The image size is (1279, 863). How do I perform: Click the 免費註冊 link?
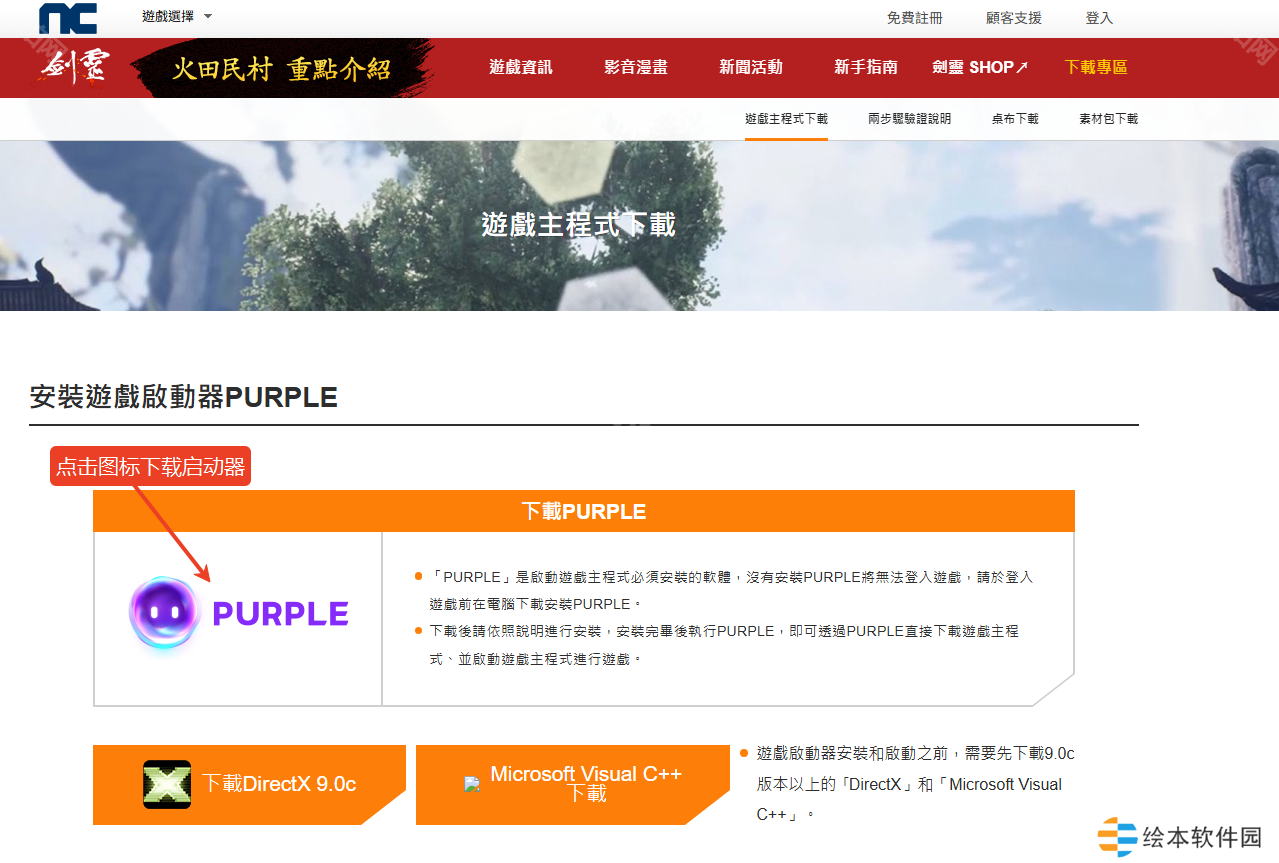[x=914, y=18]
